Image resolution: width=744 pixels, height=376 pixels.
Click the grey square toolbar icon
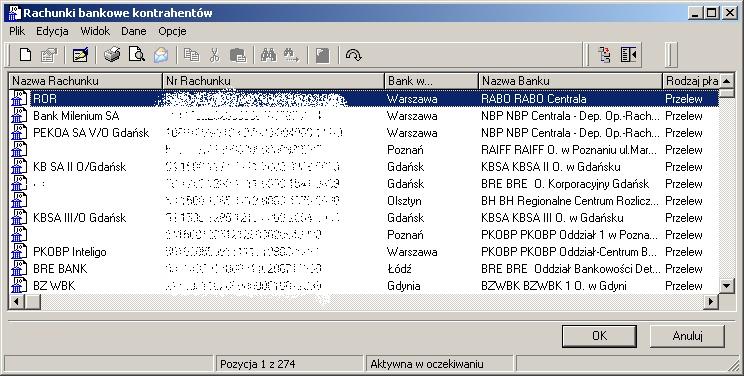pos(322,55)
